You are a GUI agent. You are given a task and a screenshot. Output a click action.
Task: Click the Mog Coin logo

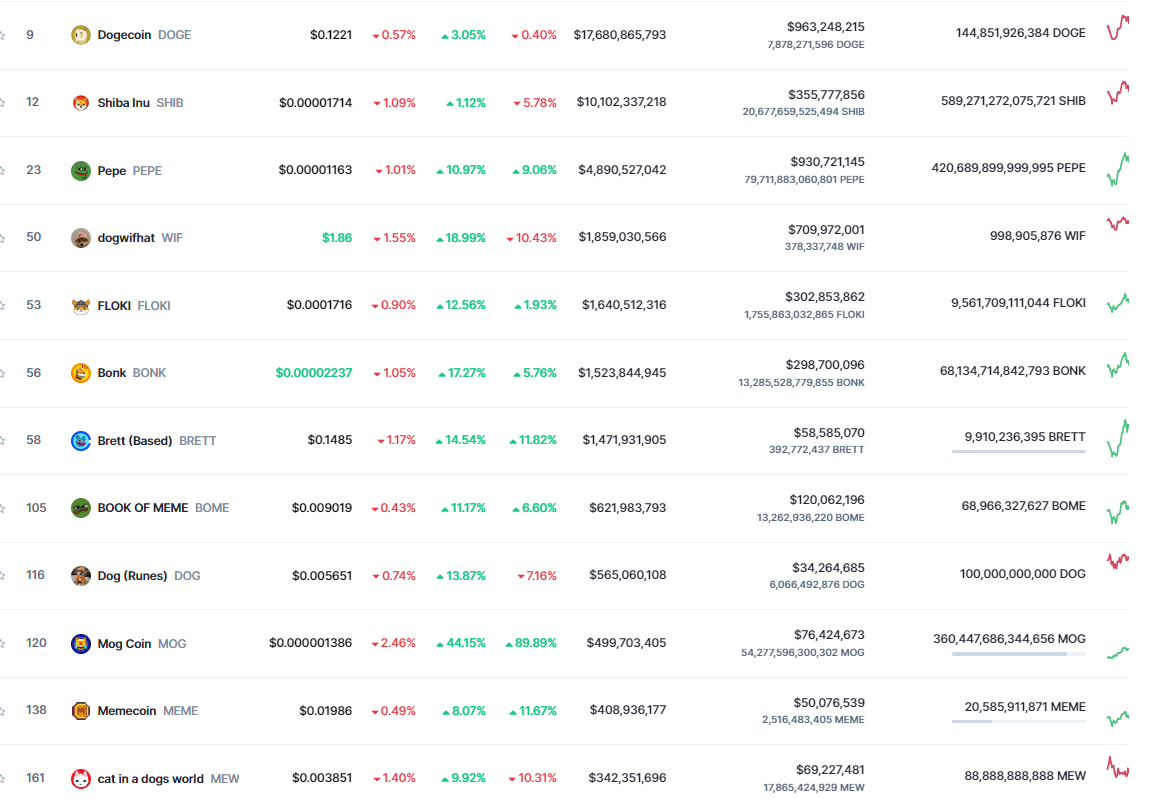click(80, 643)
